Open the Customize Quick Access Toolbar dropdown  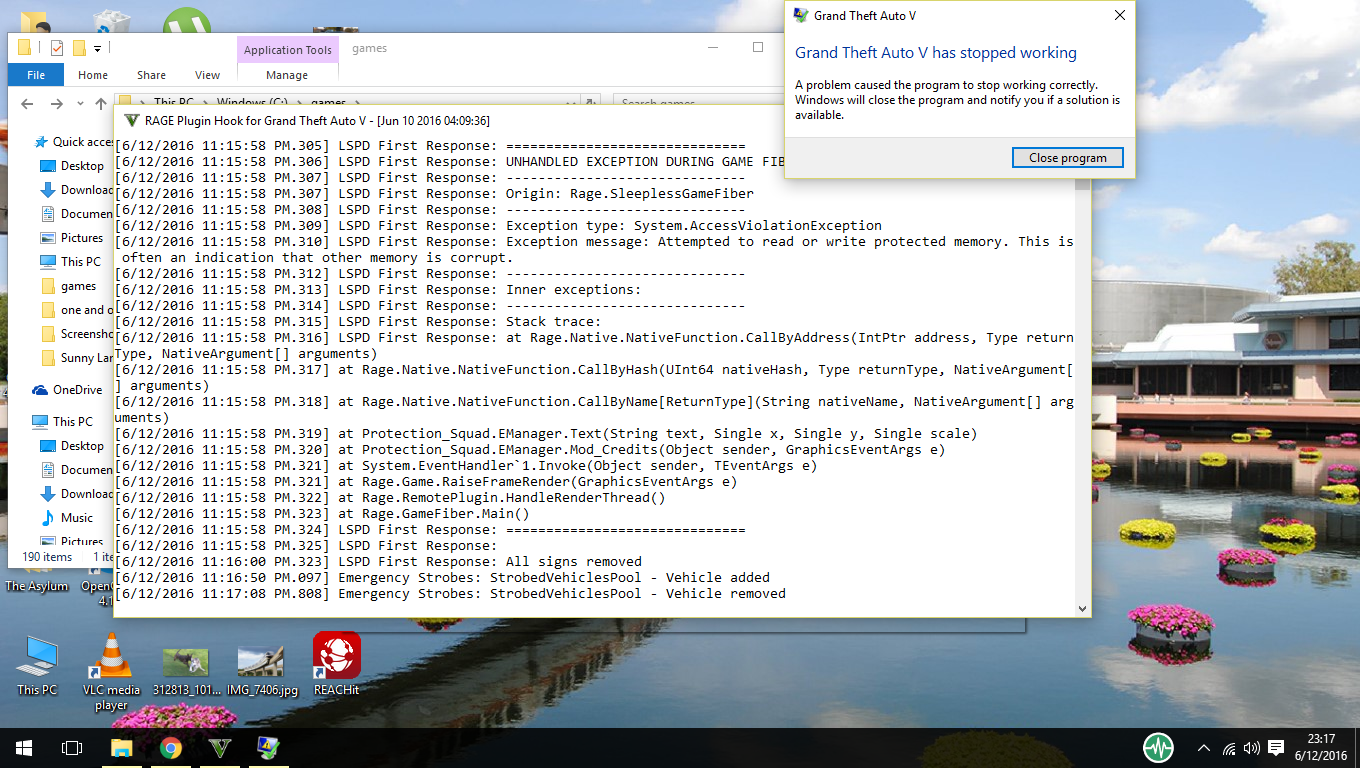[98, 48]
